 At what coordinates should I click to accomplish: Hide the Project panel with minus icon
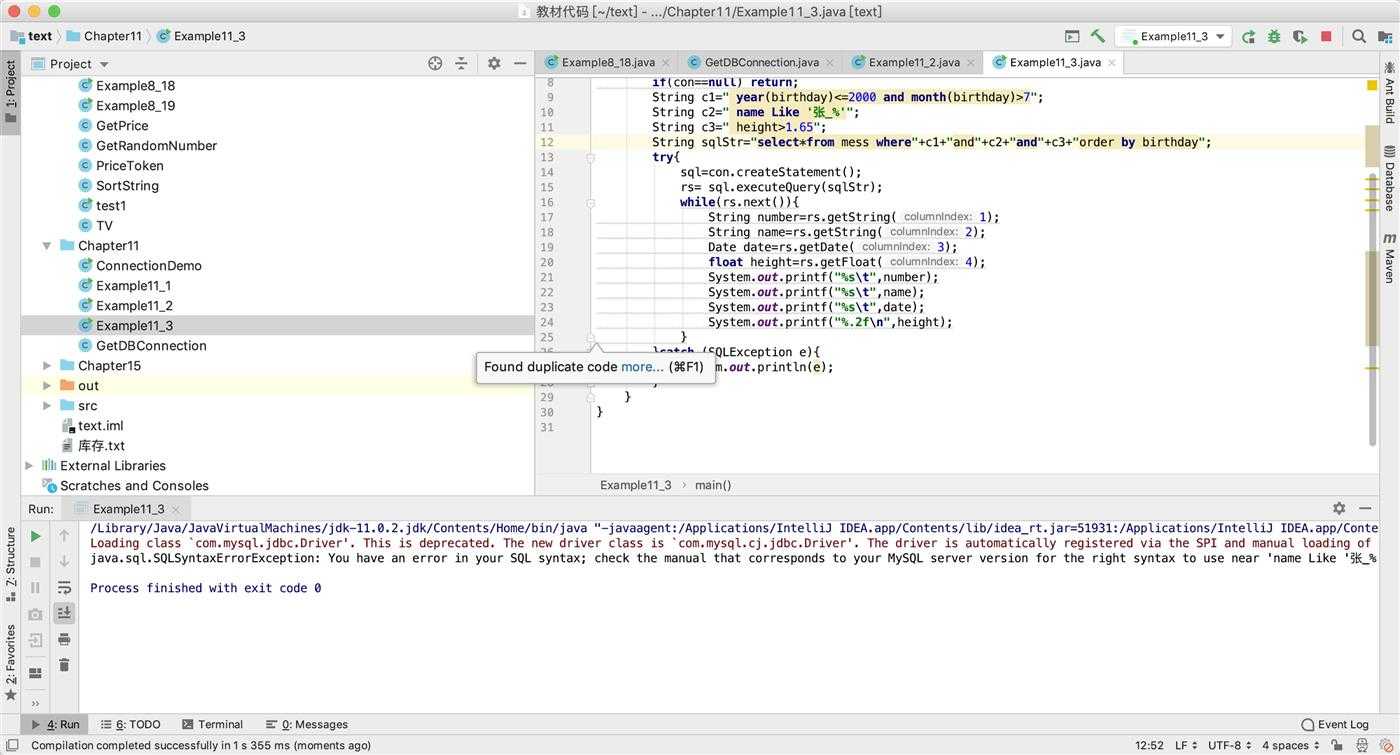tap(520, 63)
